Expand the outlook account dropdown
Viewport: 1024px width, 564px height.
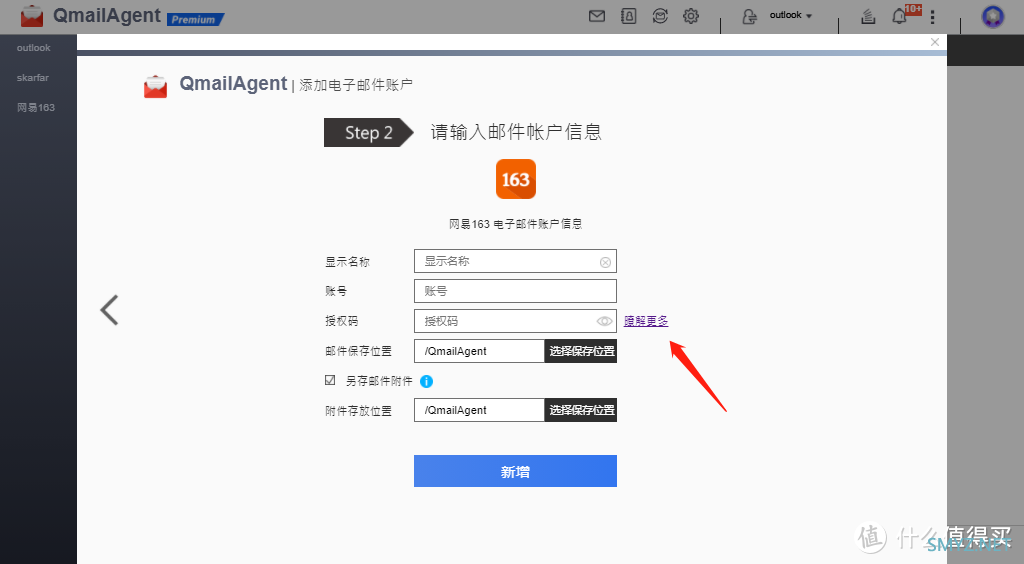coord(790,15)
